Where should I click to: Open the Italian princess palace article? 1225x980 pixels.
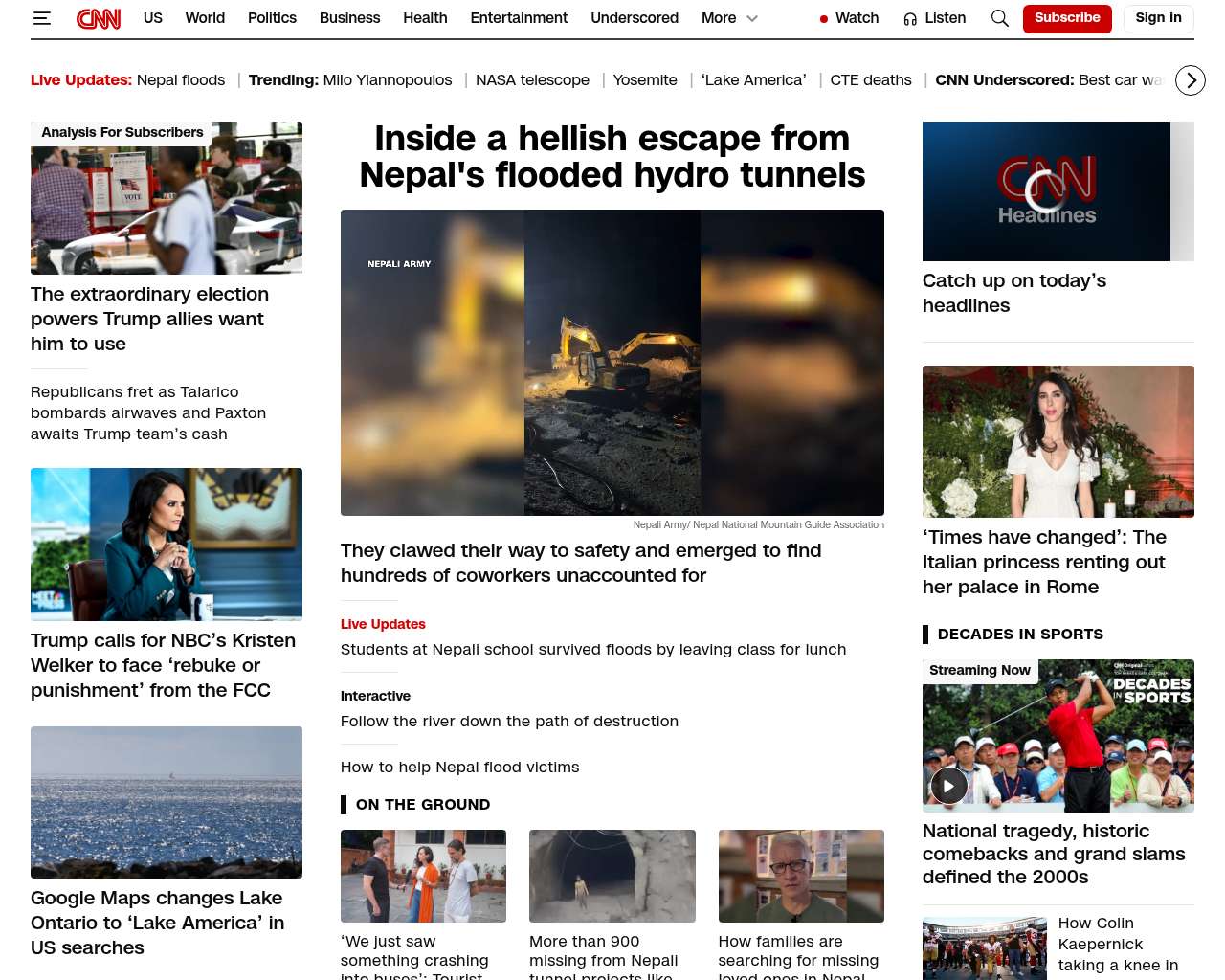point(1044,562)
